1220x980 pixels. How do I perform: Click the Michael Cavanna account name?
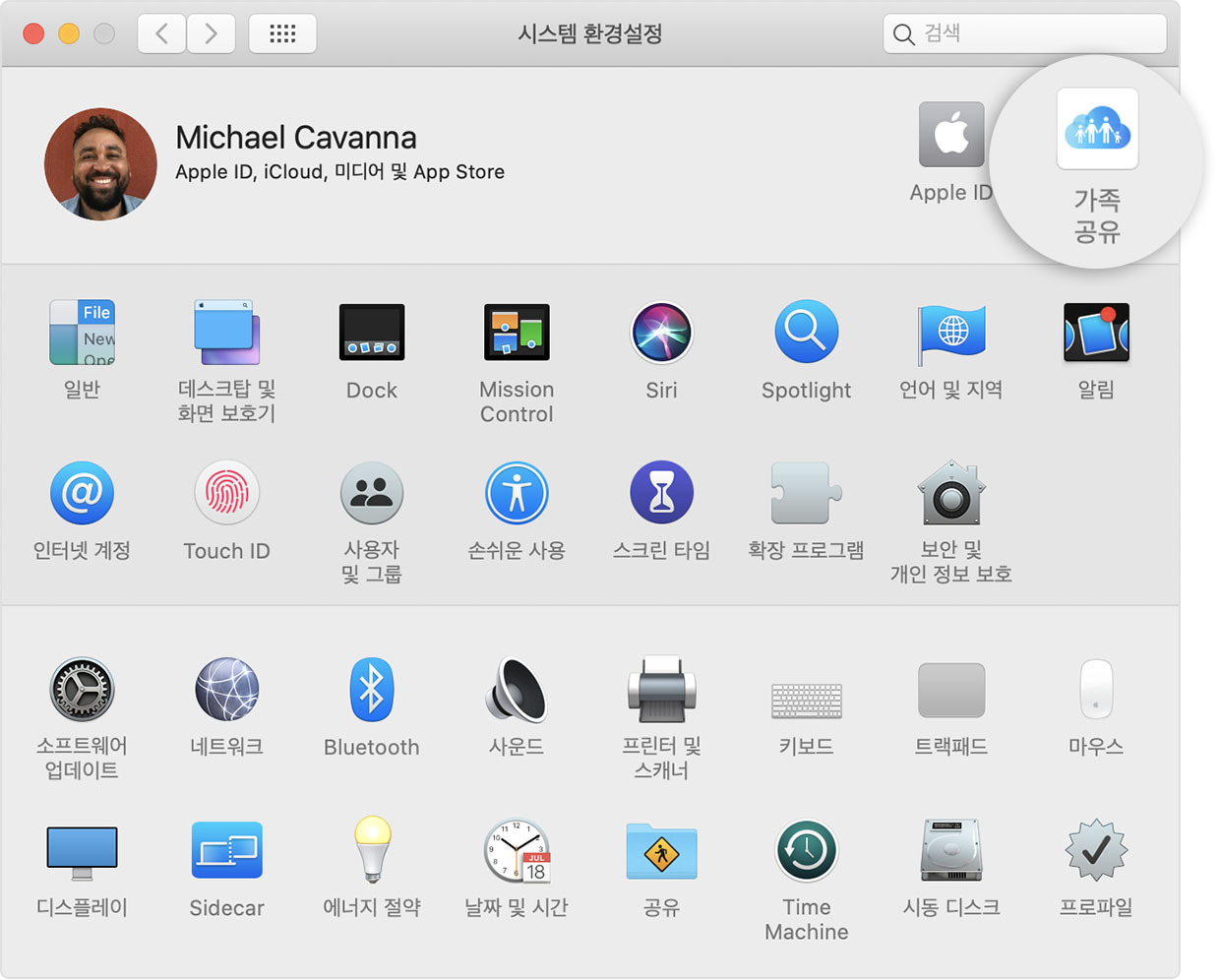tap(296, 138)
